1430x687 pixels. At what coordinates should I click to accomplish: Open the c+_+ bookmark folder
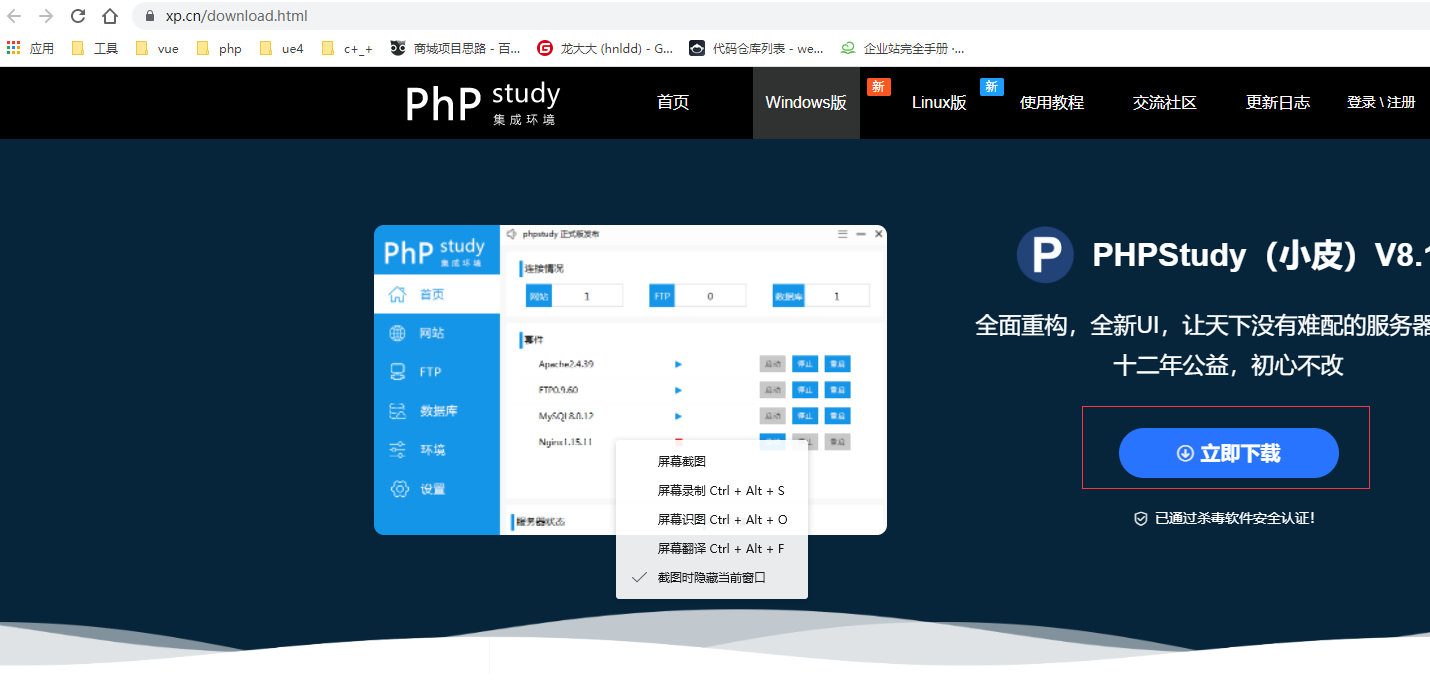click(347, 48)
